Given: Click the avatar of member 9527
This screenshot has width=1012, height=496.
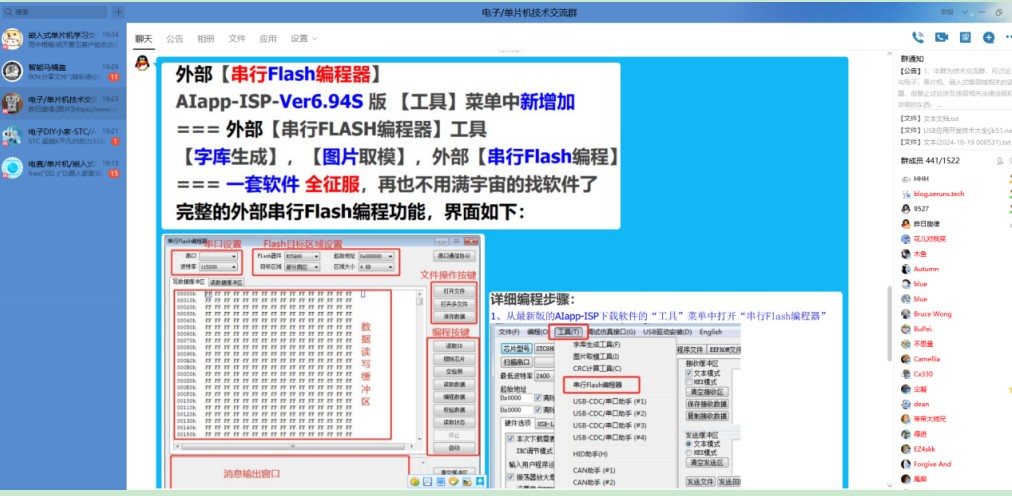Looking at the screenshot, I should pos(906,209).
